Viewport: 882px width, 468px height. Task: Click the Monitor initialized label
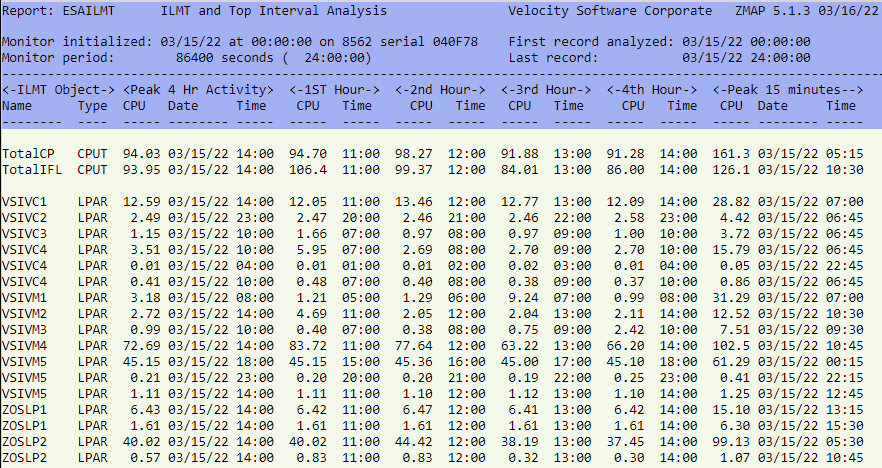(75, 43)
